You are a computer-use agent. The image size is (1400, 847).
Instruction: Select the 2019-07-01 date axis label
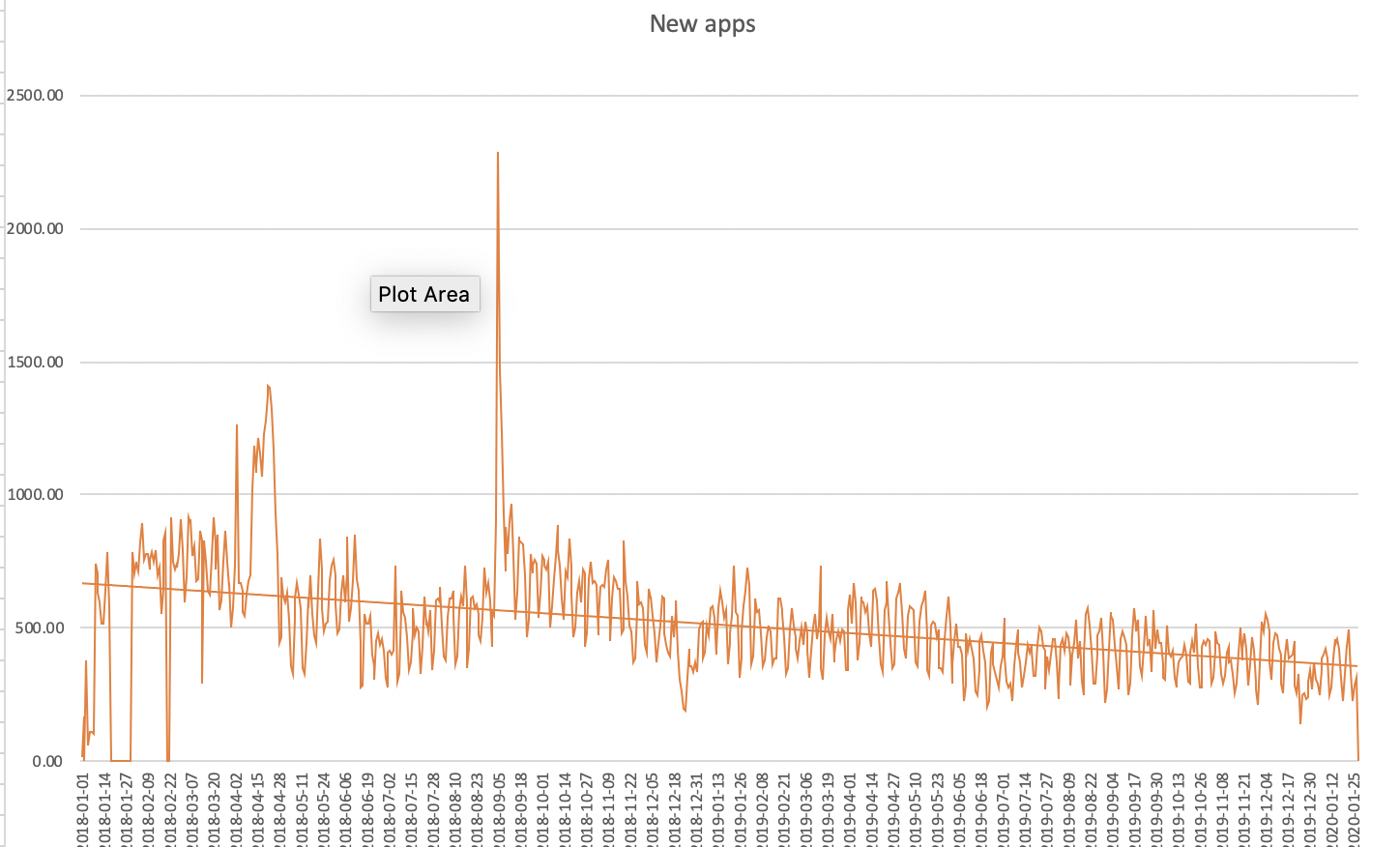click(1004, 808)
